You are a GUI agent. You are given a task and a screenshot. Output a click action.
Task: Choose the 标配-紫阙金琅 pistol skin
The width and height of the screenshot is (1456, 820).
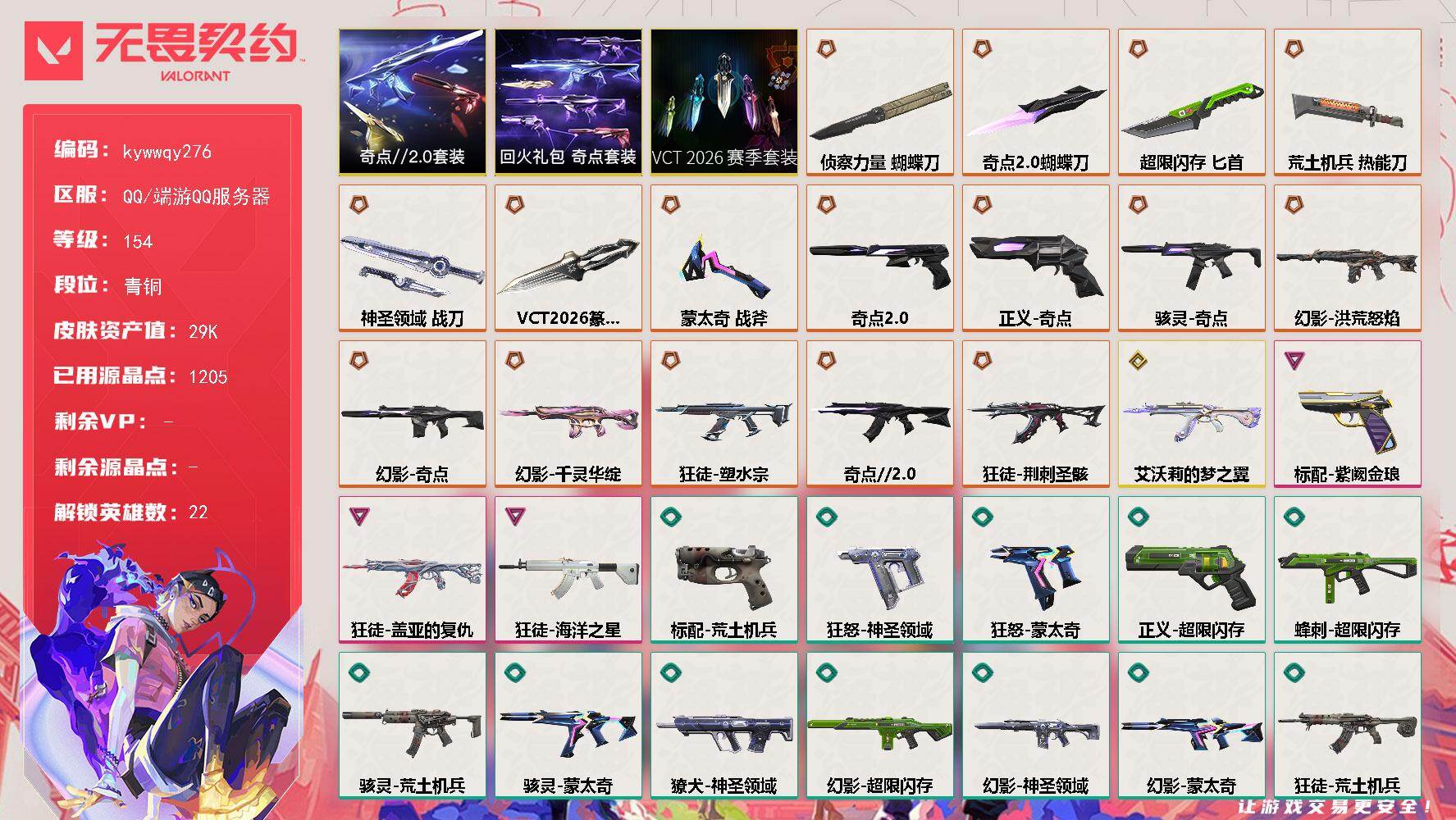[x=1347, y=414]
